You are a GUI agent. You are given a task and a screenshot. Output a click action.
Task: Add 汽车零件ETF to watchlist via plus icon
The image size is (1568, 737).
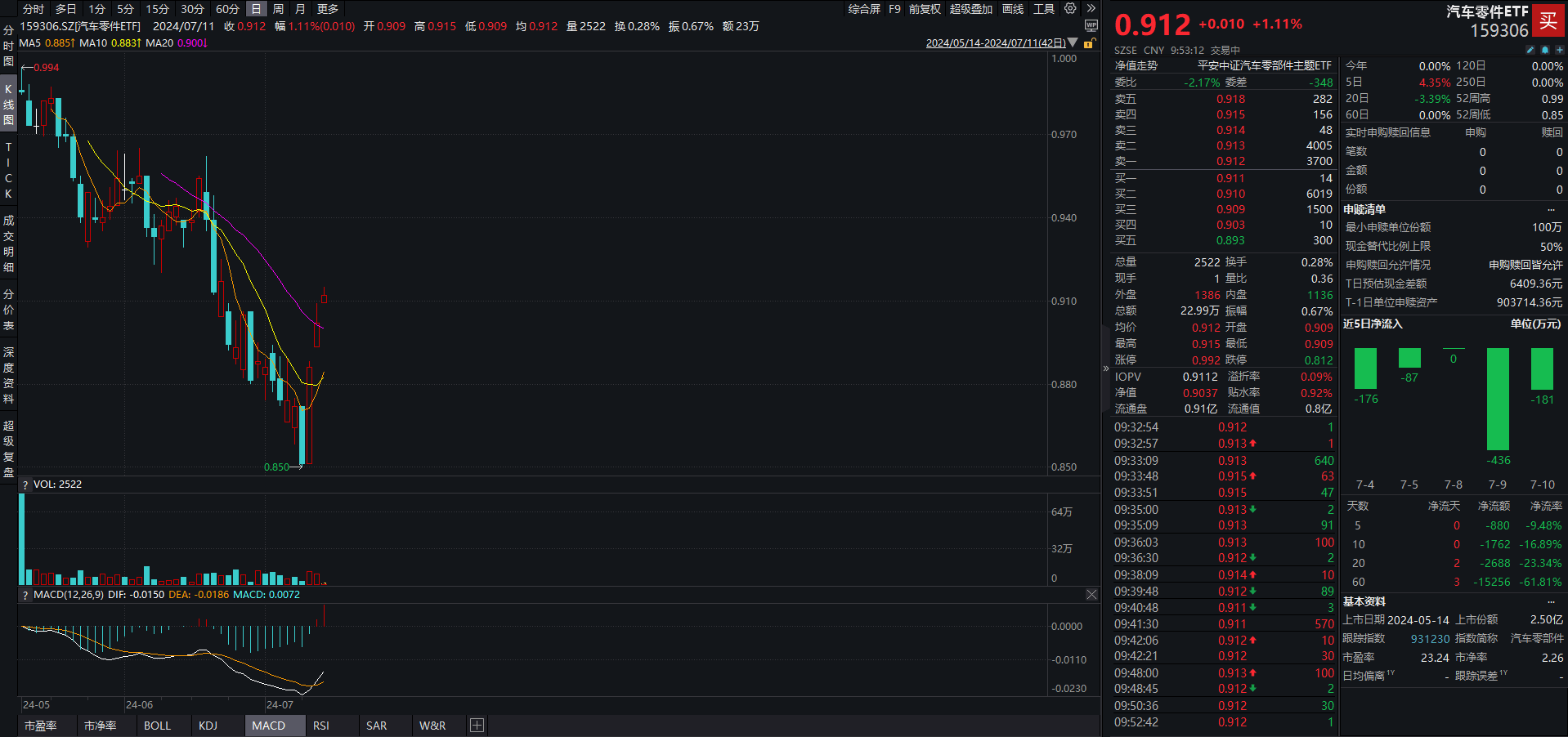1559,49
